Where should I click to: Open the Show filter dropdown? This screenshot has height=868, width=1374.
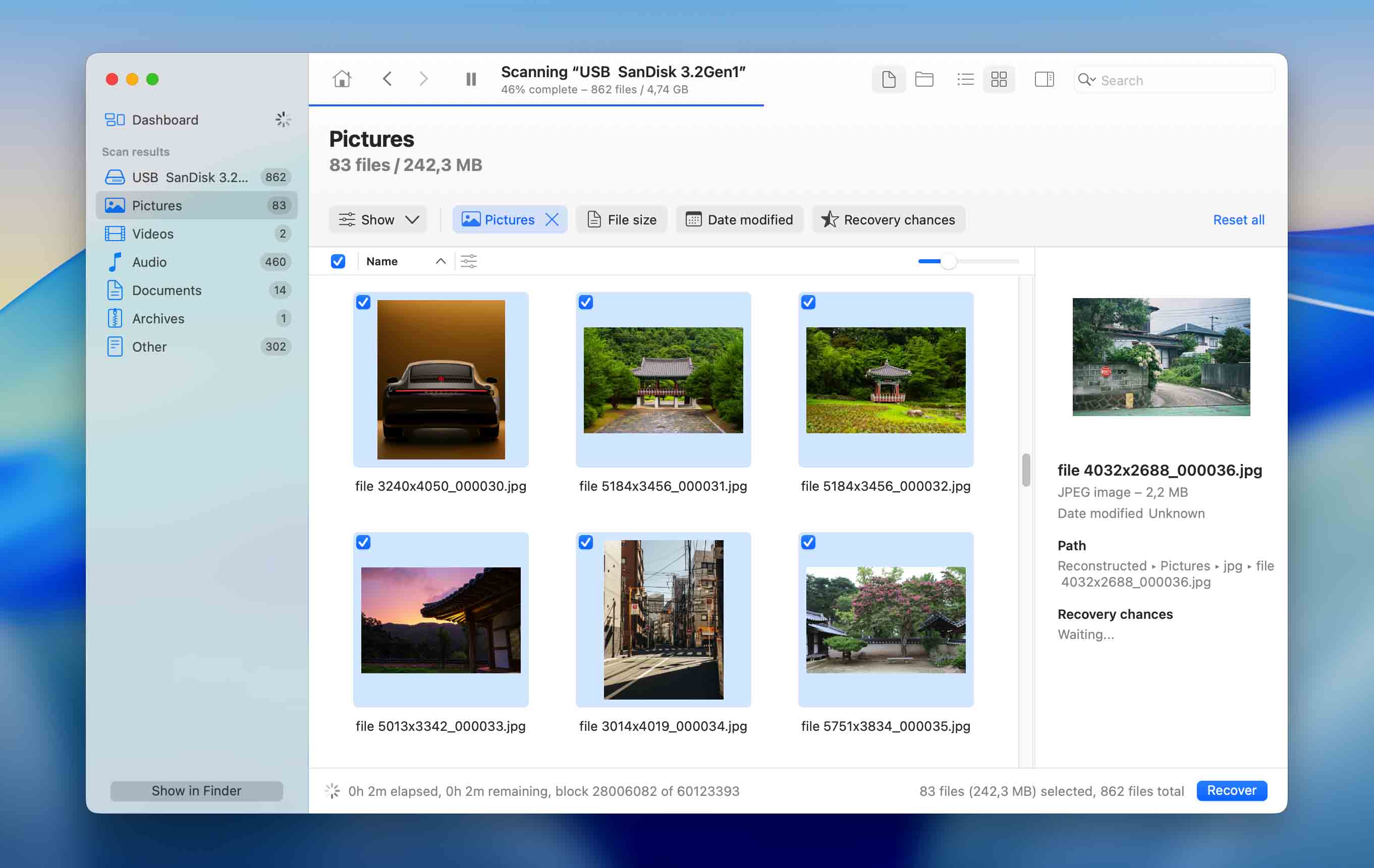pyautogui.click(x=378, y=219)
